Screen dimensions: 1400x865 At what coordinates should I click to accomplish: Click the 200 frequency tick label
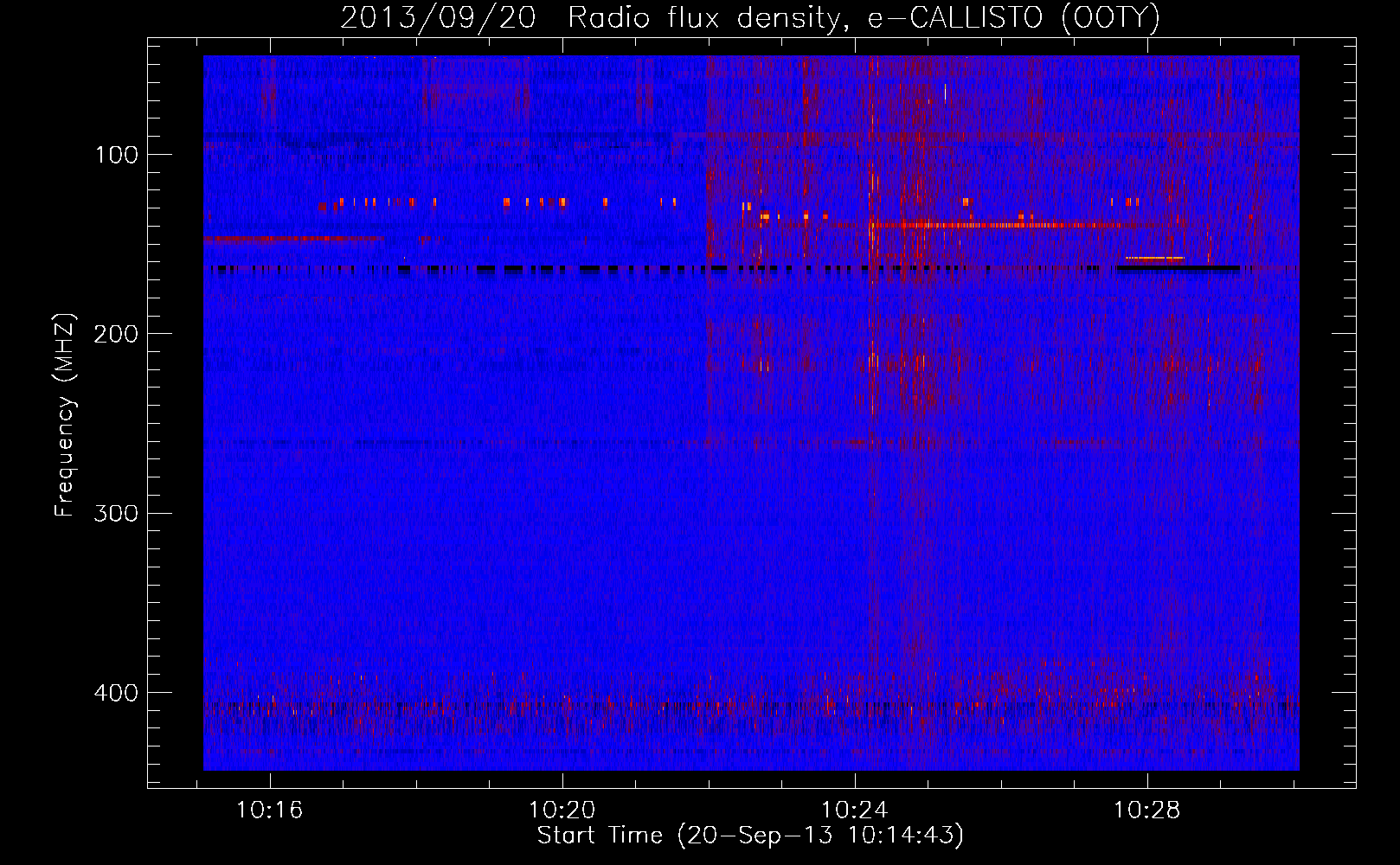pos(116,334)
